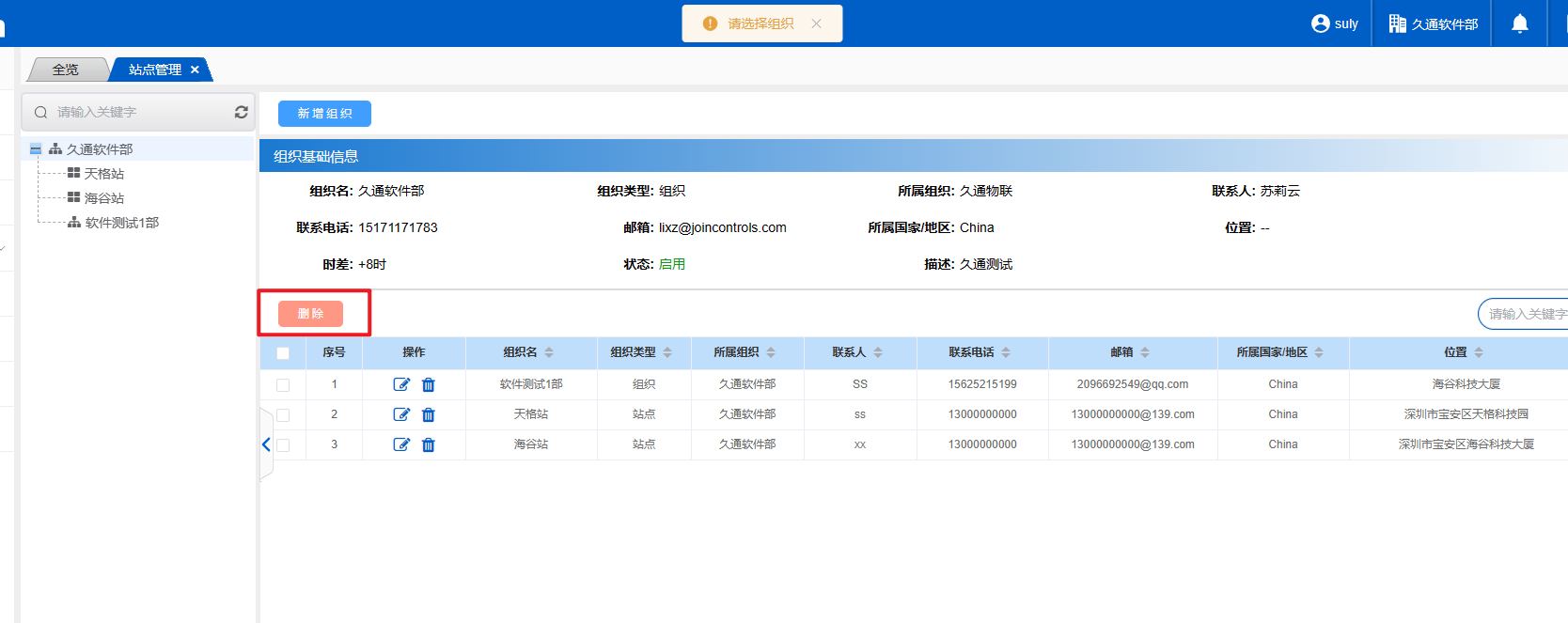
Task: Sort the table by 所属国家/地区 column
Action: (x=1319, y=352)
